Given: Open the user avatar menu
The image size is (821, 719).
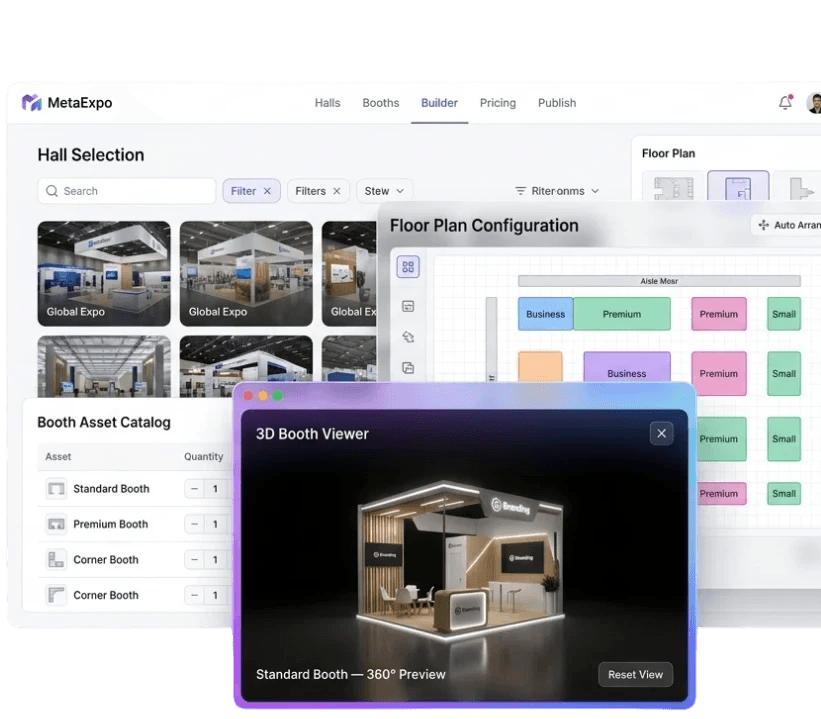Looking at the screenshot, I should (x=814, y=103).
